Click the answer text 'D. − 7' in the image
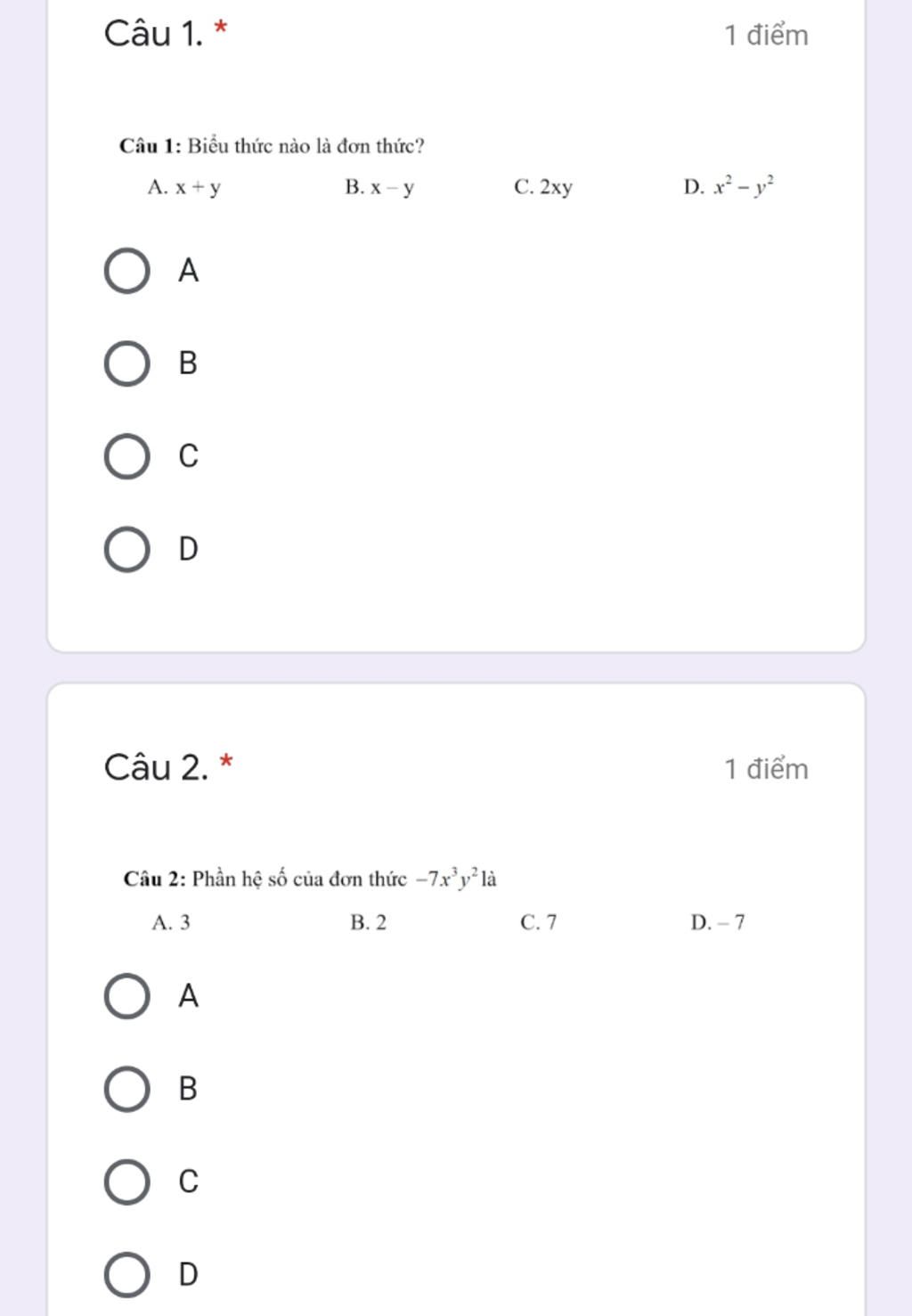This screenshot has width=912, height=1316. pyautogui.click(x=718, y=922)
